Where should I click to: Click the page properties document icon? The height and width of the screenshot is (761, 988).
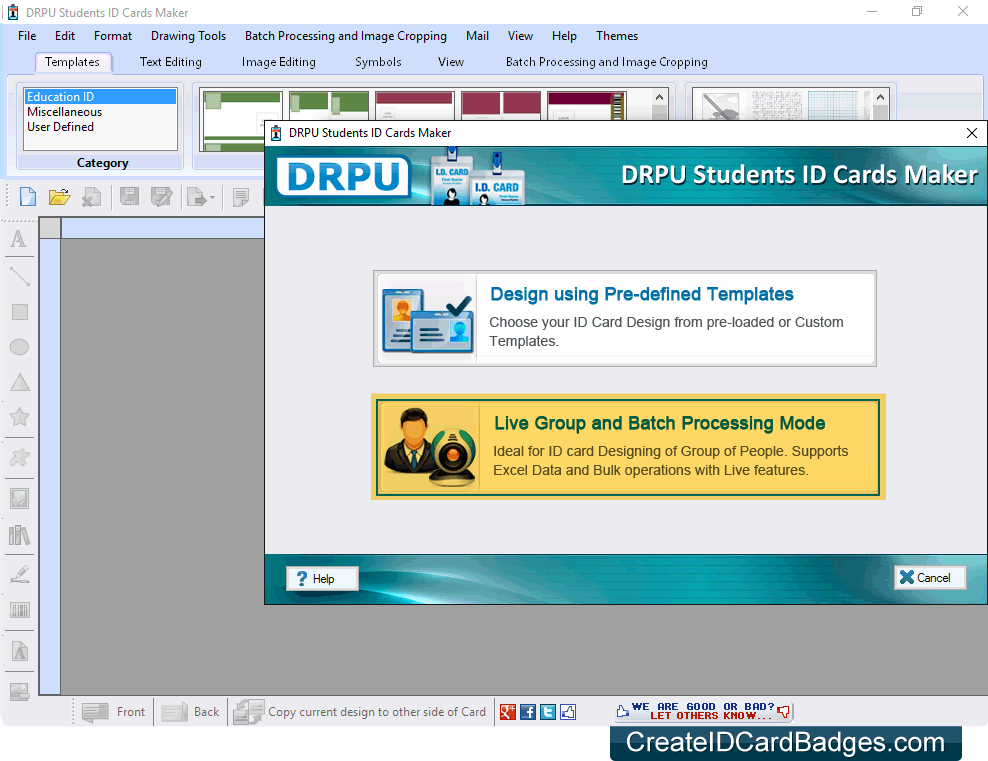241,197
